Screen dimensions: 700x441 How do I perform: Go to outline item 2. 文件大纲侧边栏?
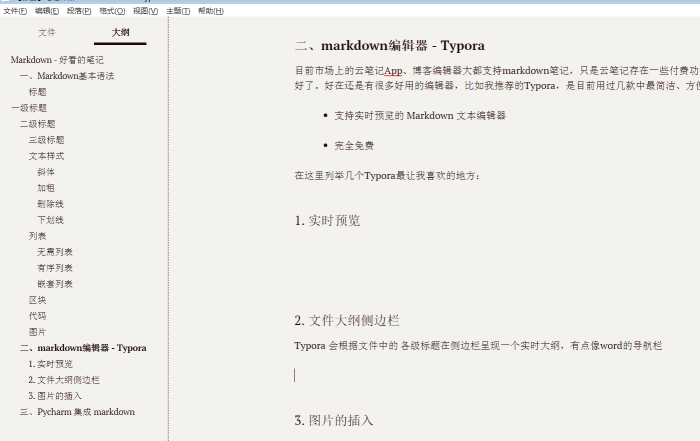tap(64, 380)
